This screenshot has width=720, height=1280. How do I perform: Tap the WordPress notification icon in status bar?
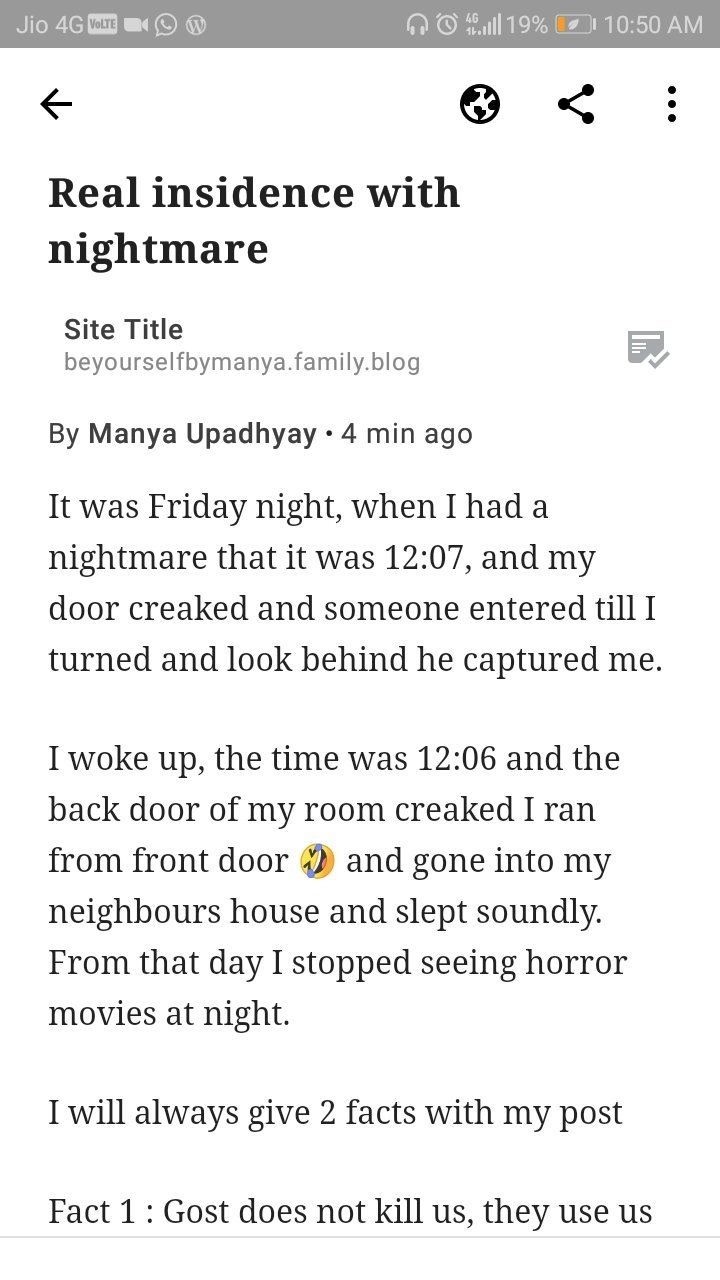click(x=197, y=25)
